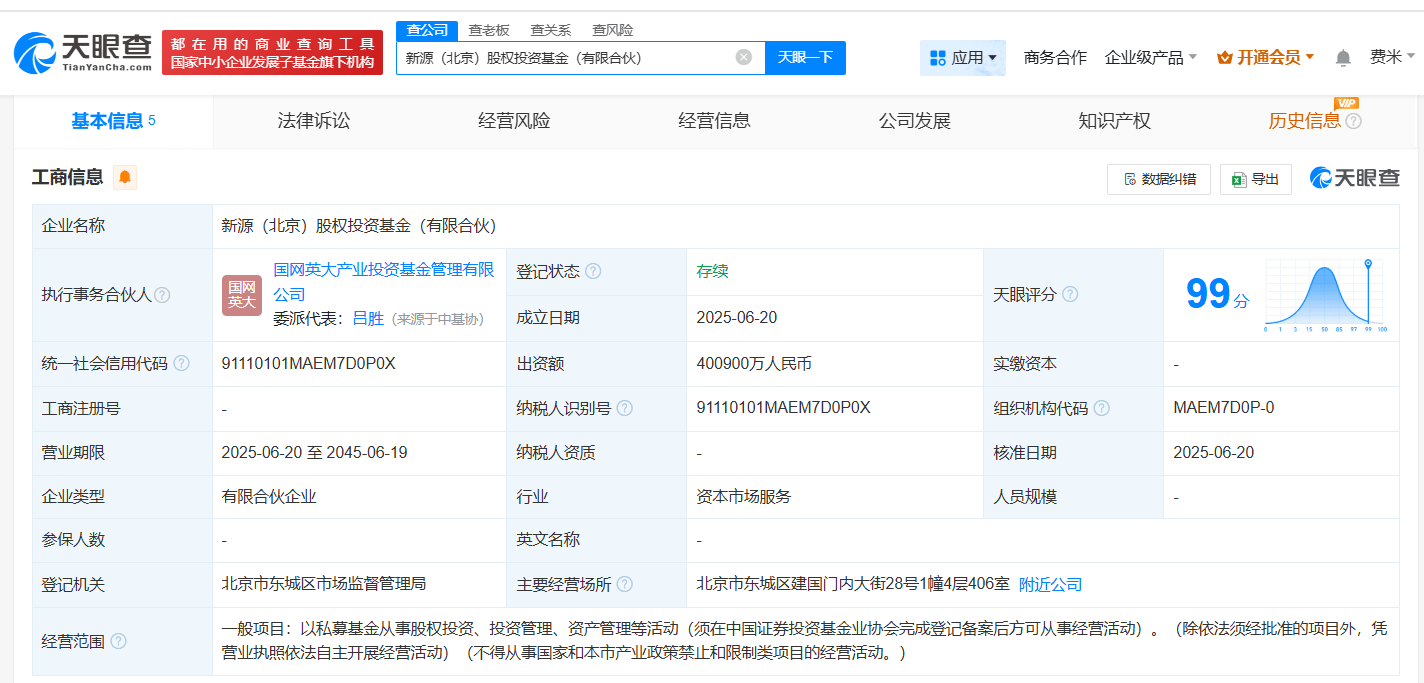The height and width of the screenshot is (683, 1424).
Task: Click the 400900万人民币 capital value
Action: tap(754, 364)
